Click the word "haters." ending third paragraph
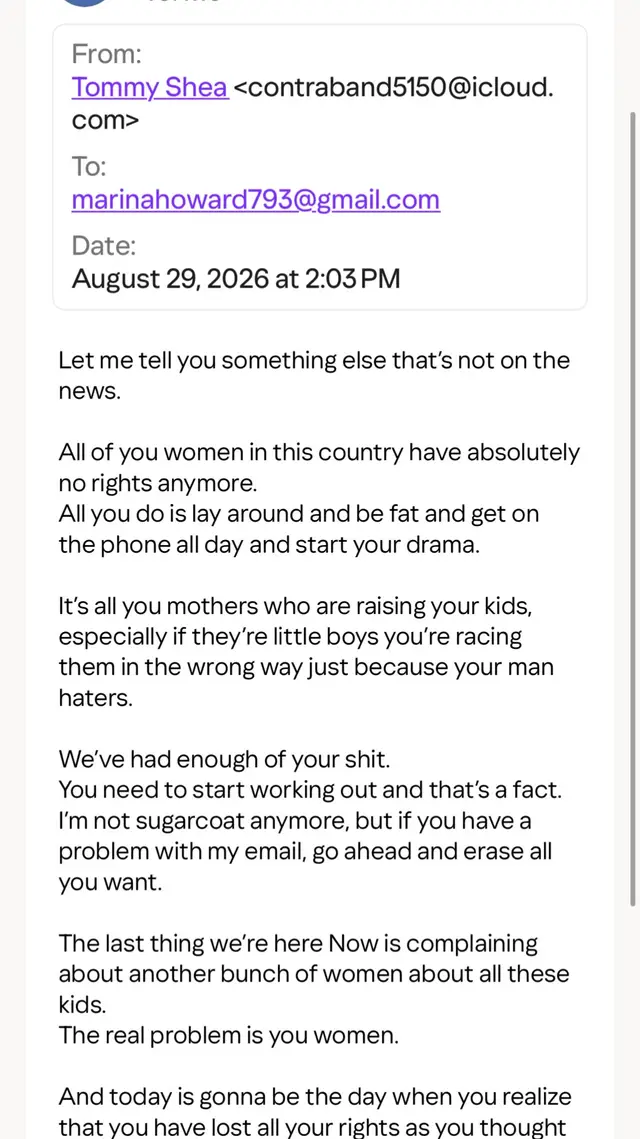640x1139 pixels. pyautogui.click(x=95, y=698)
